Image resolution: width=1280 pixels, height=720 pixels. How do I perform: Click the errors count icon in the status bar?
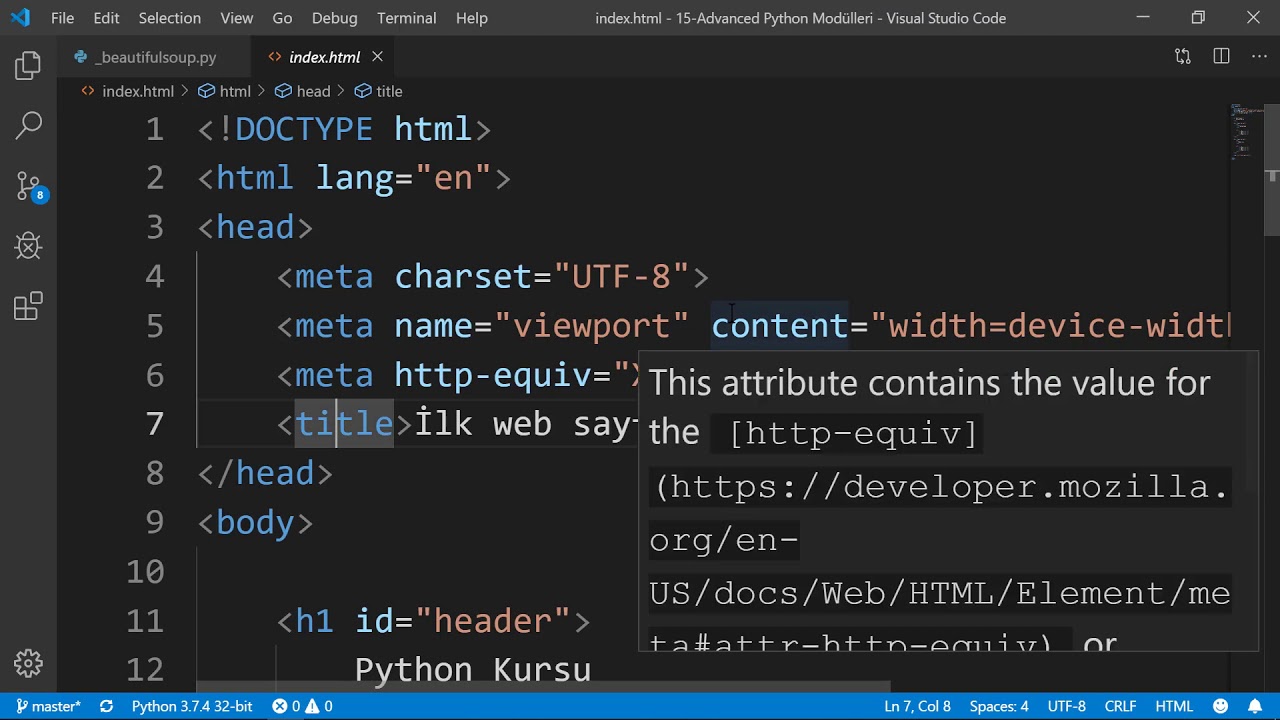point(280,706)
